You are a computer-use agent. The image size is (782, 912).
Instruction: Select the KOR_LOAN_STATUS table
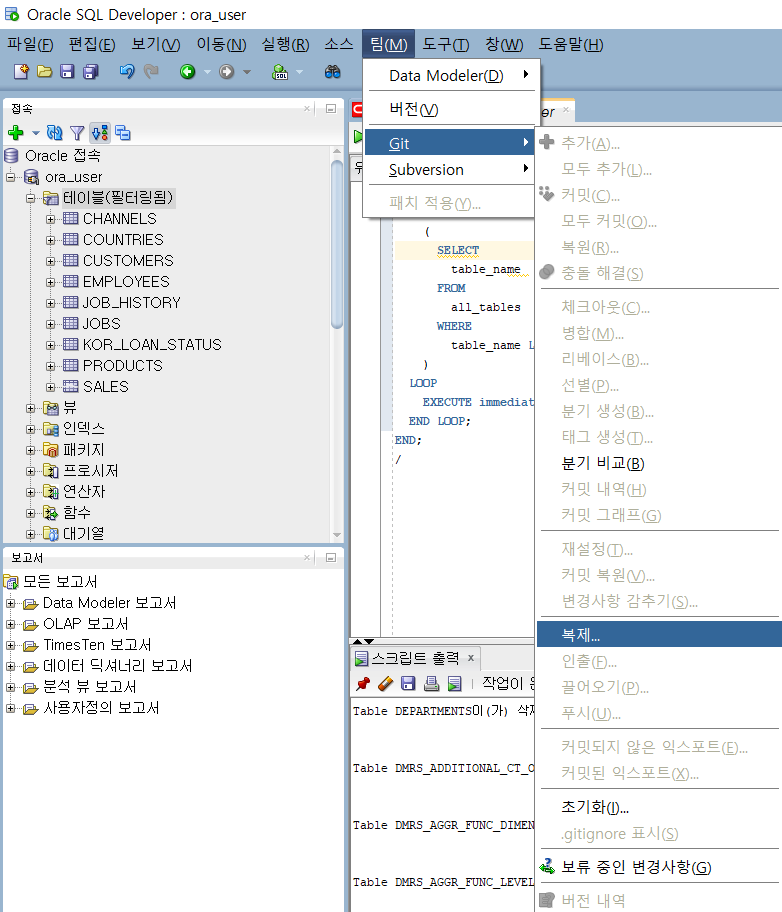[x=152, y=344]
